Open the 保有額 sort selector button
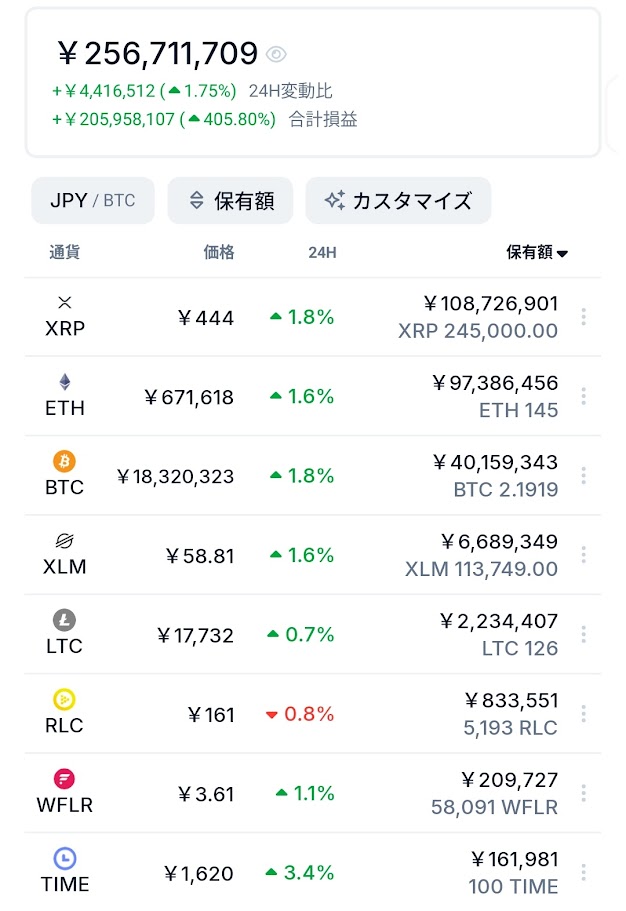The image size is (626, 911). tap(230, 200)
